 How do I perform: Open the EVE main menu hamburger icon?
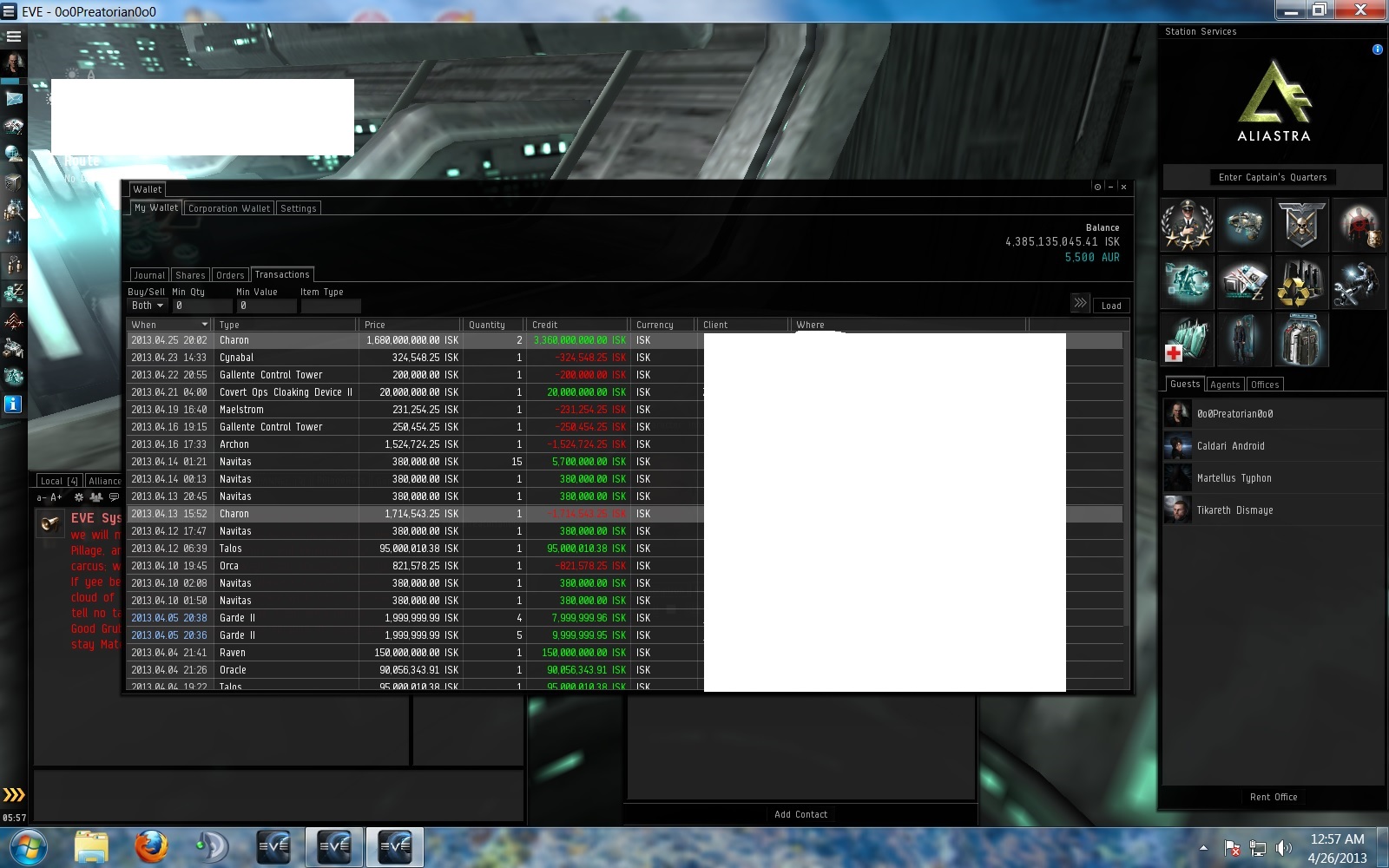tap(13, 36)
